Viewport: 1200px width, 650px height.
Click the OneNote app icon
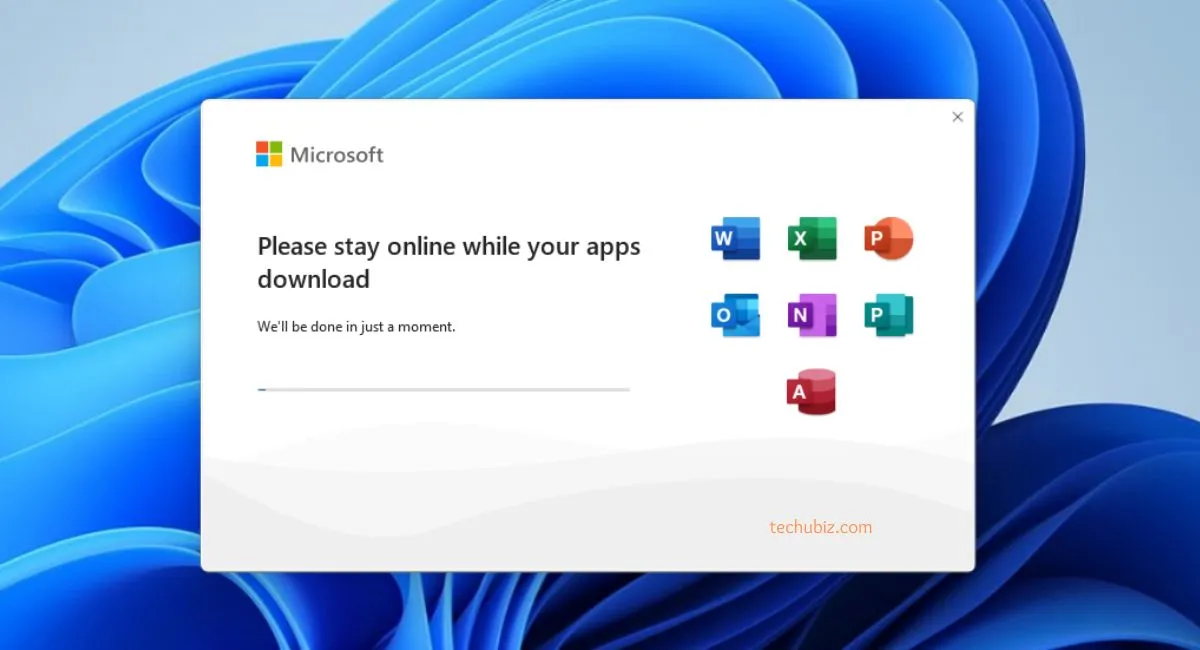[812, 315]
